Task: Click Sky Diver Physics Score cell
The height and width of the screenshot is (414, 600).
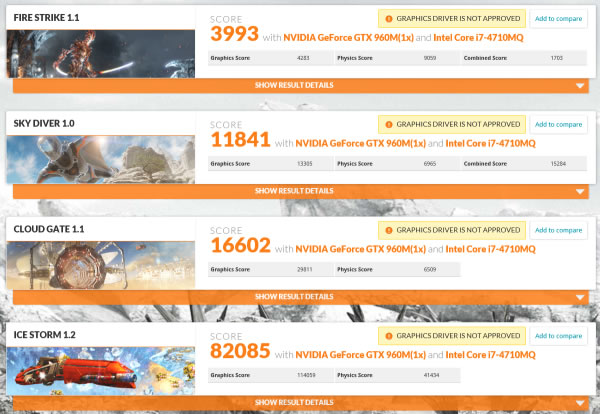Action: (397, 164)
